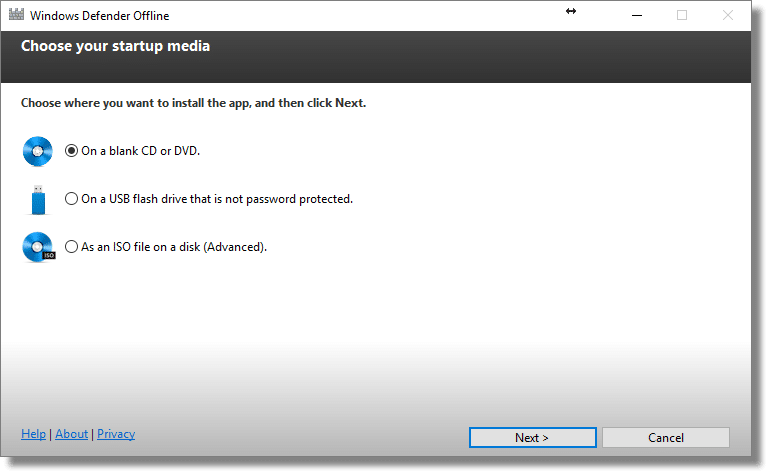This screenshot has width=766, height=471.
Task: Click the ISO disc icon
Action: (x=39, y=247)
